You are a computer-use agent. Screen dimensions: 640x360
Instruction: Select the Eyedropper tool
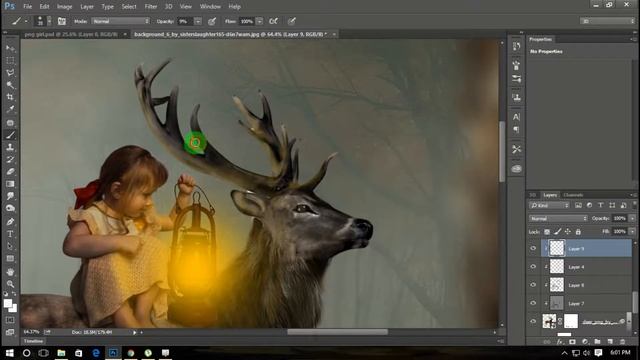[x=10, y=109]
